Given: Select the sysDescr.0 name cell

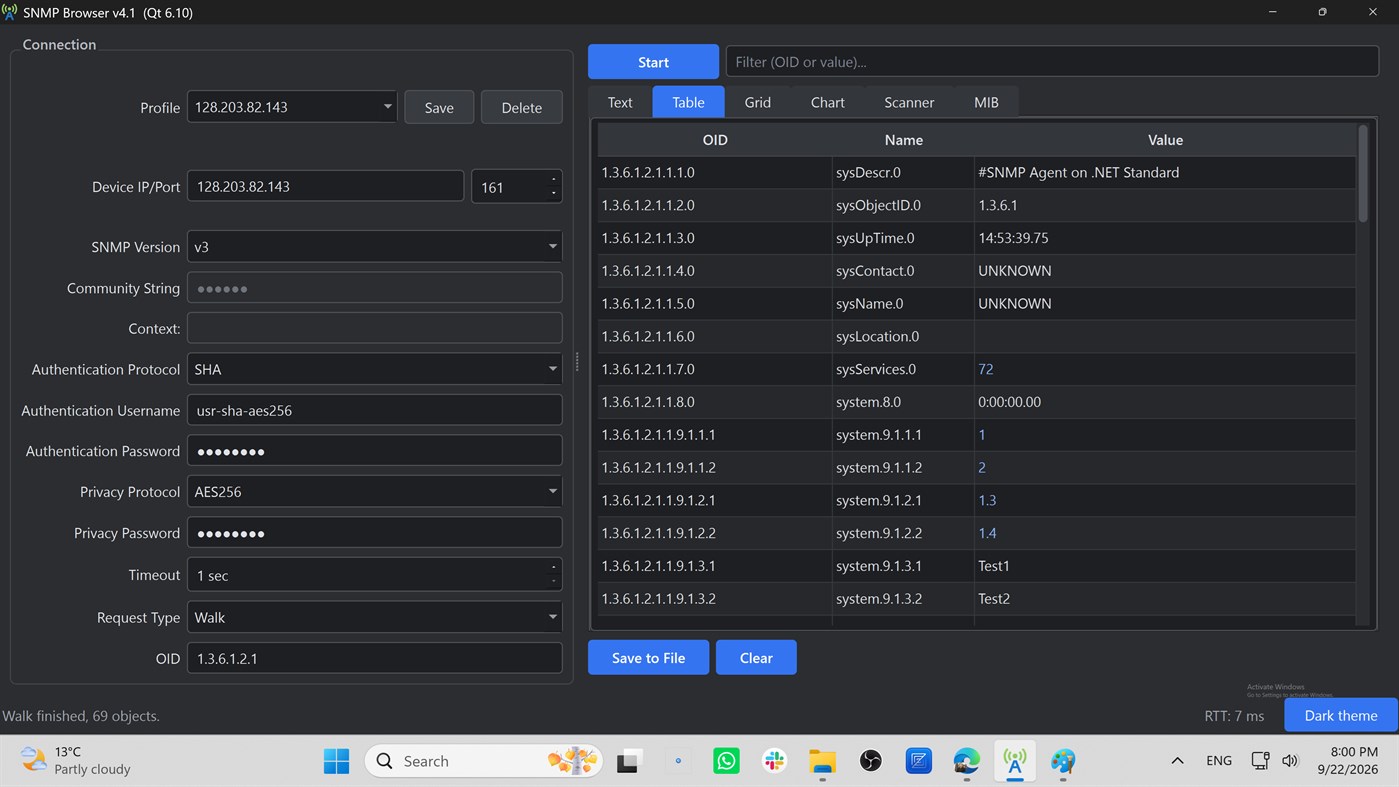Looking at the screenshot, I should click(x=903, y=172).
